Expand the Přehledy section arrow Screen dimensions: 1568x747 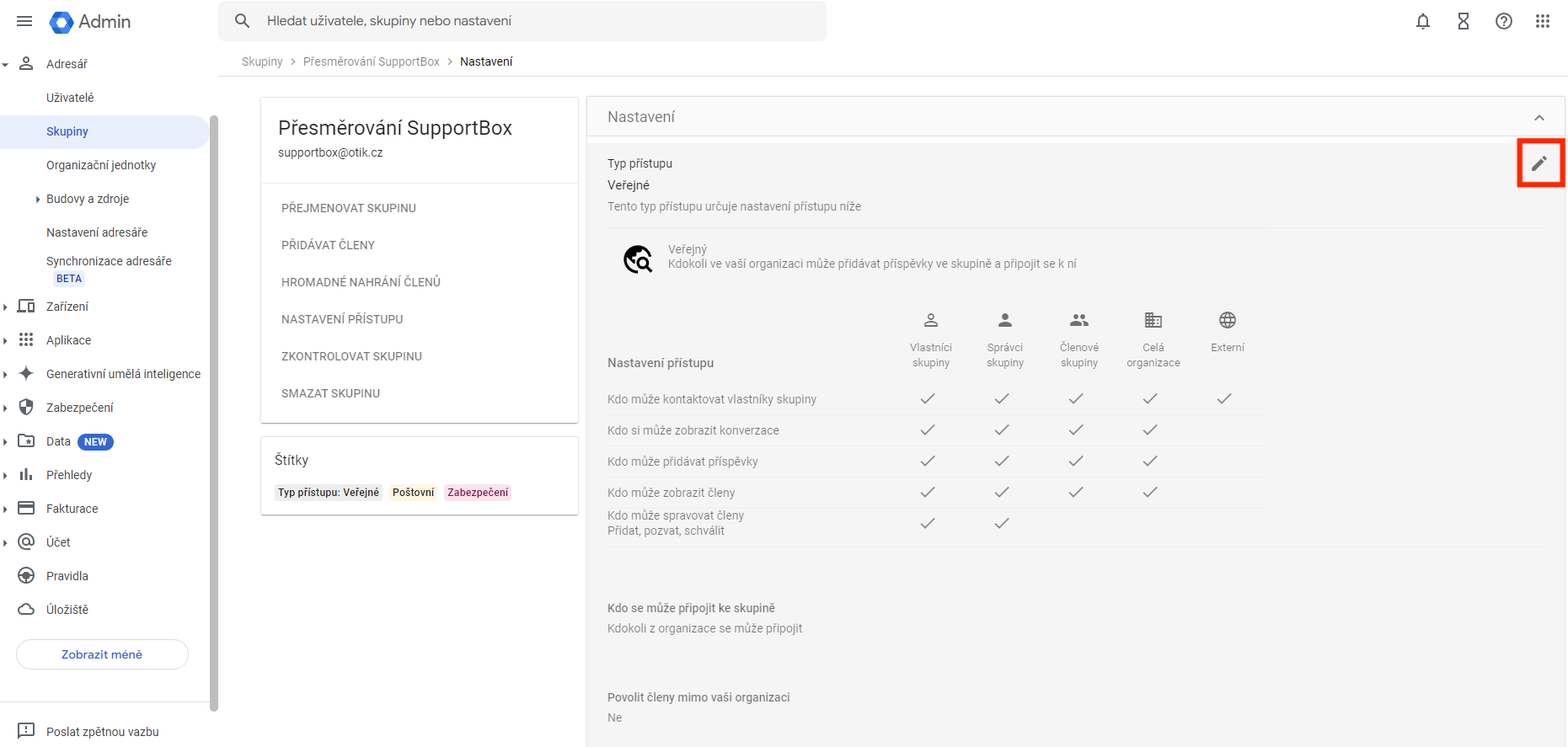[x=5, y=476]
